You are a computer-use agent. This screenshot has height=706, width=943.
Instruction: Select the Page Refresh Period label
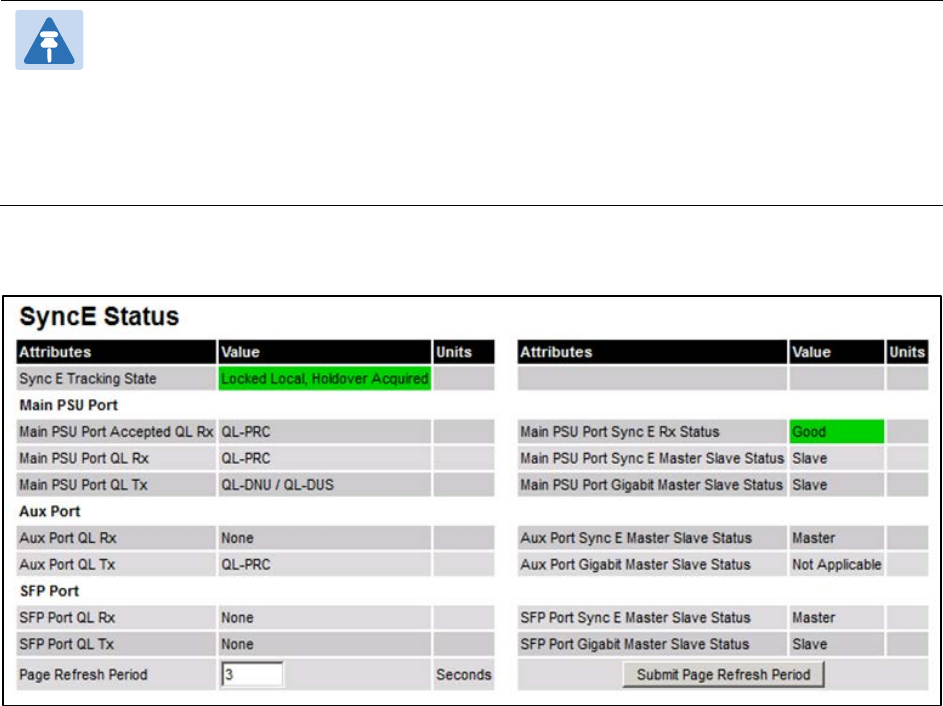(x=83, y=675)
